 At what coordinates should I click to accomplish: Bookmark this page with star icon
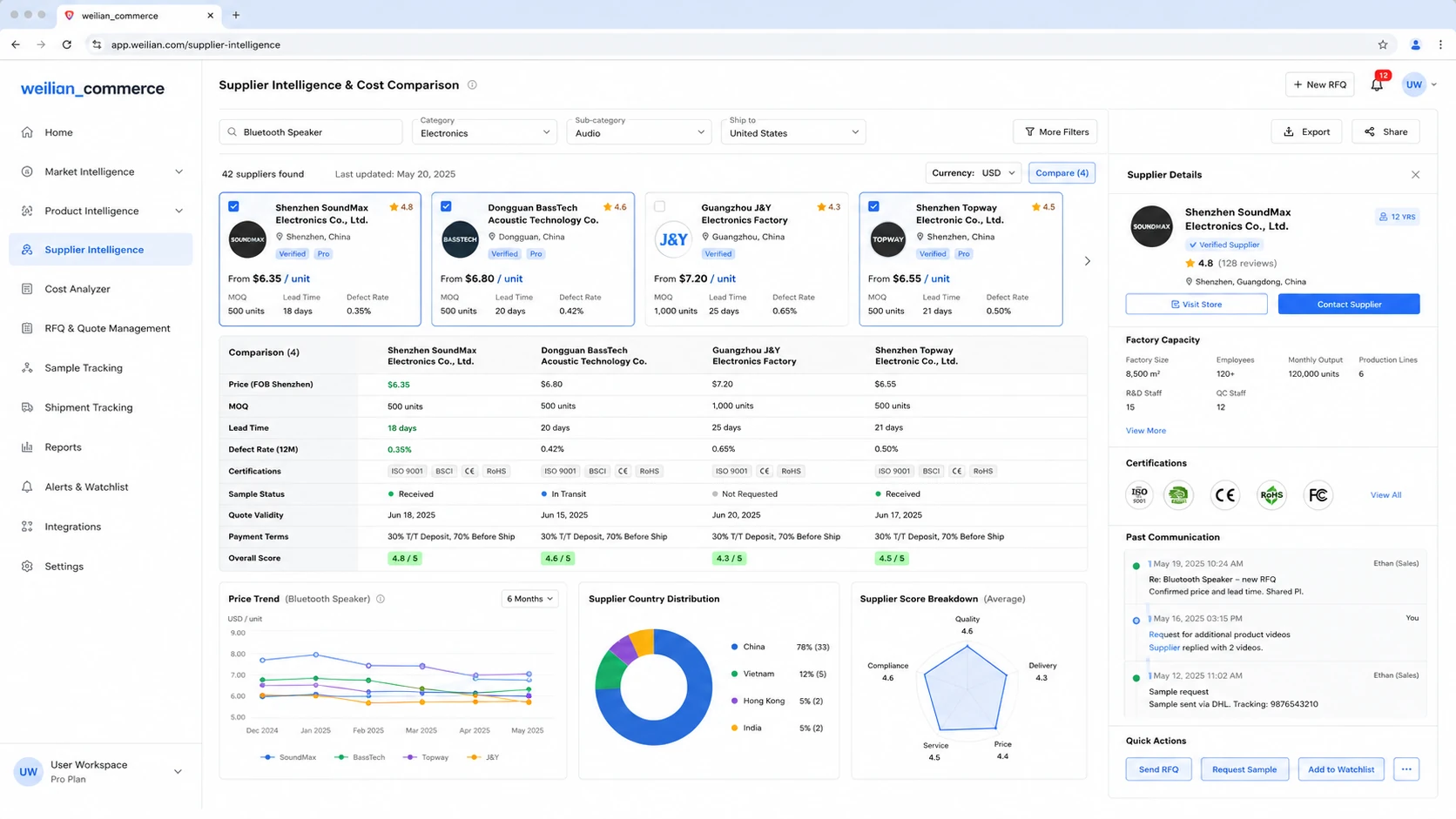[x=1383, y=44]
